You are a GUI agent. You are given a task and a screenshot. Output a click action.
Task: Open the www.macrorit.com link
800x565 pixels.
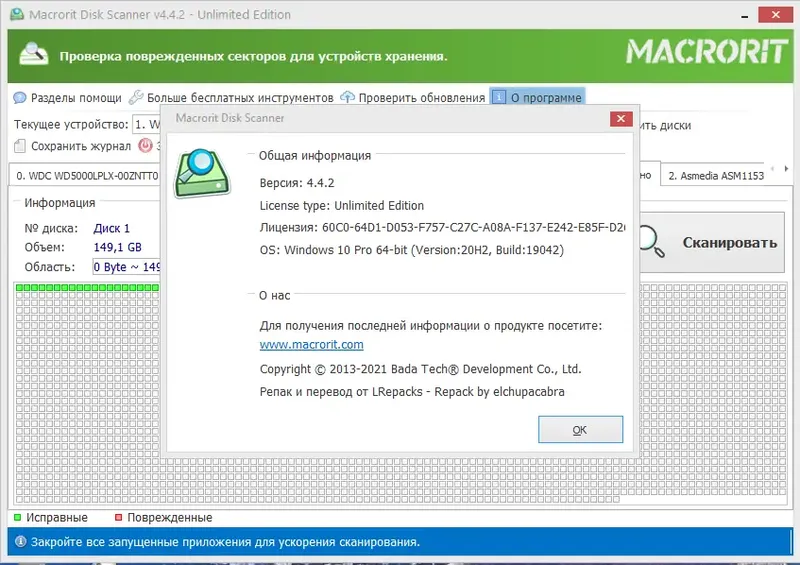(311, 345)
